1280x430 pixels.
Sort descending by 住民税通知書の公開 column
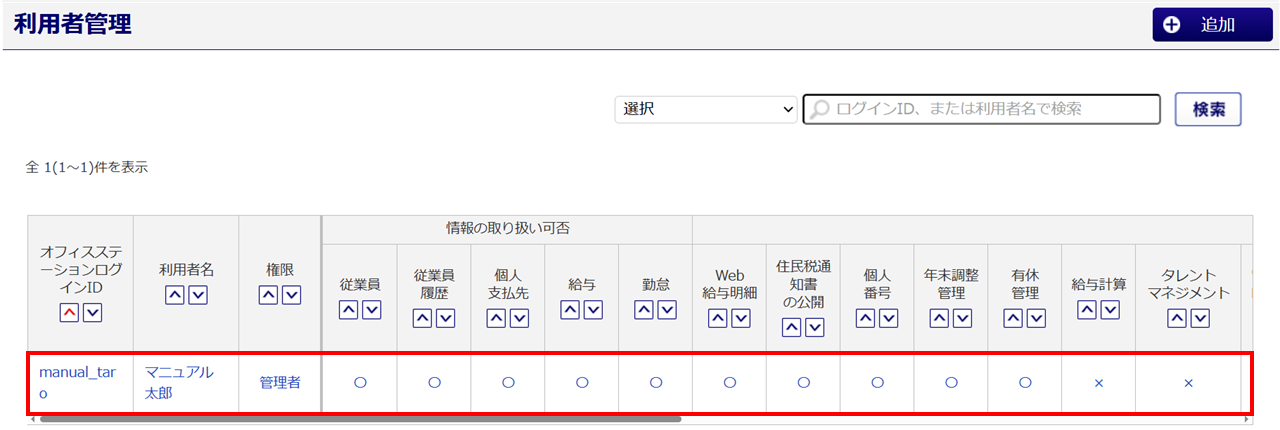pyautogui.click(x=814, y=327)
